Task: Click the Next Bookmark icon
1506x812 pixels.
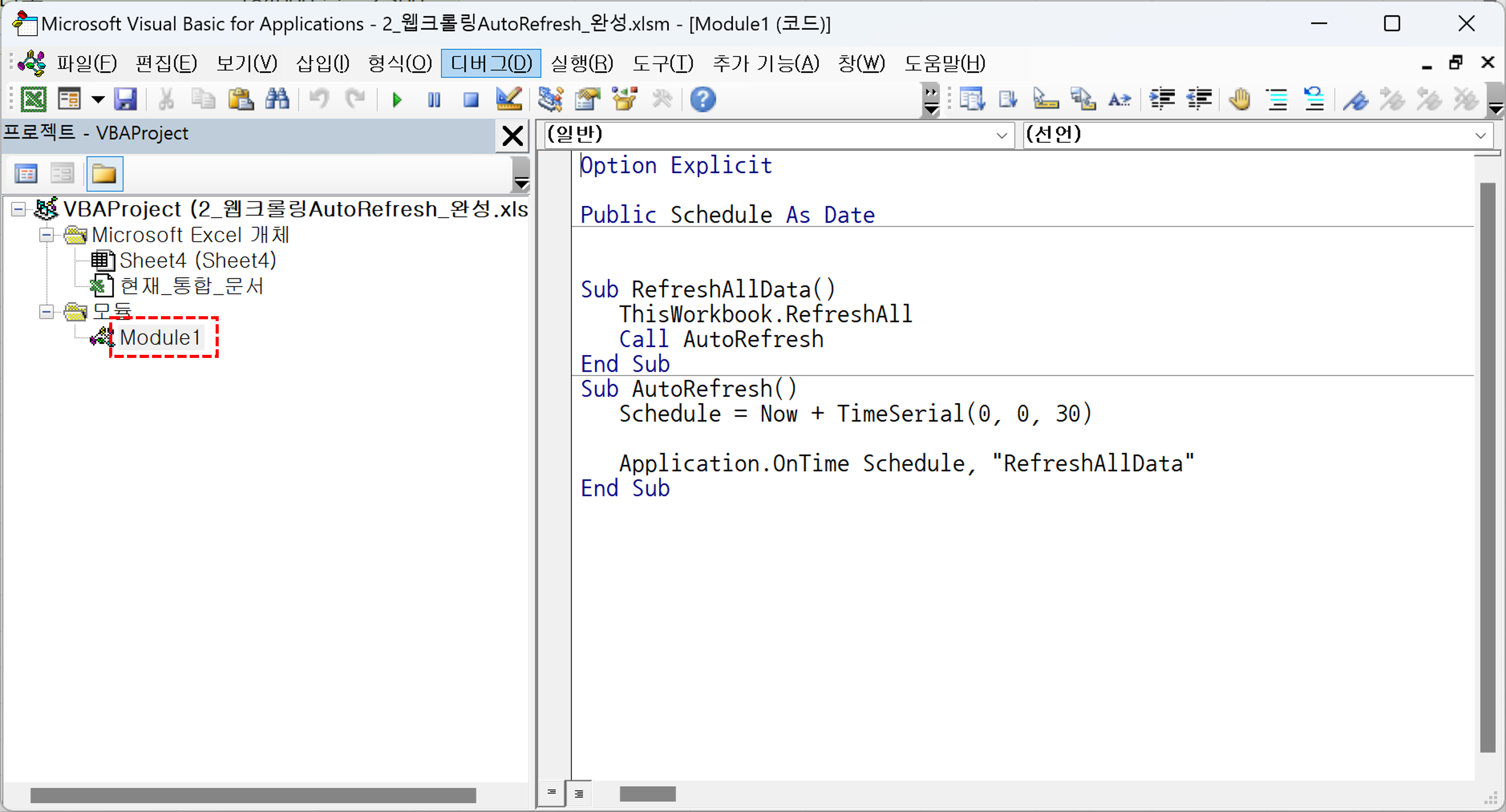Action: (x=1392, y=99)
